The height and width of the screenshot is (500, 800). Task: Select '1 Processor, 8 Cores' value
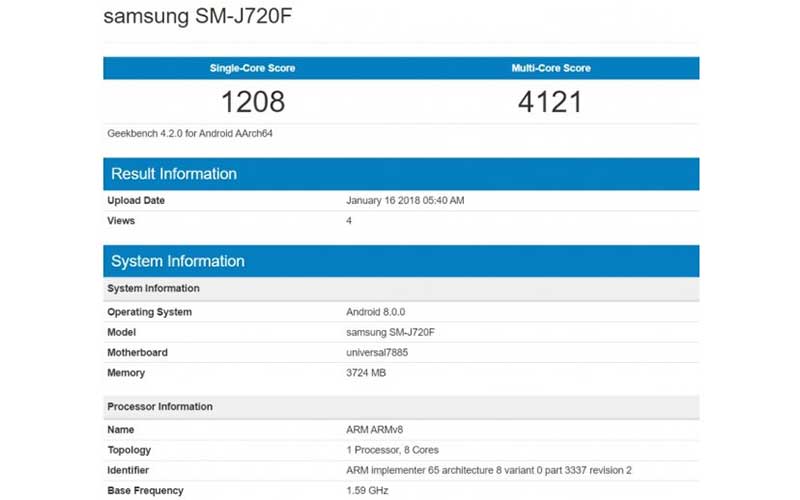pos(392,451)
